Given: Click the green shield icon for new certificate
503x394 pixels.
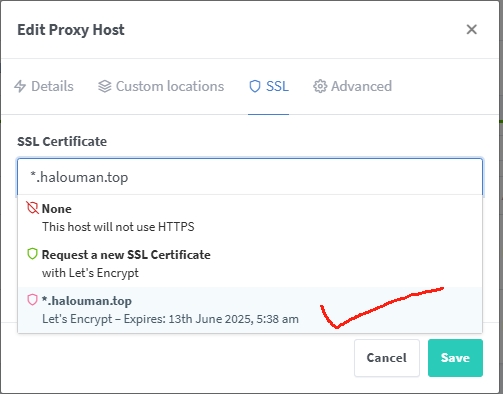Looking at the screenshot, I should click(32, 254).
